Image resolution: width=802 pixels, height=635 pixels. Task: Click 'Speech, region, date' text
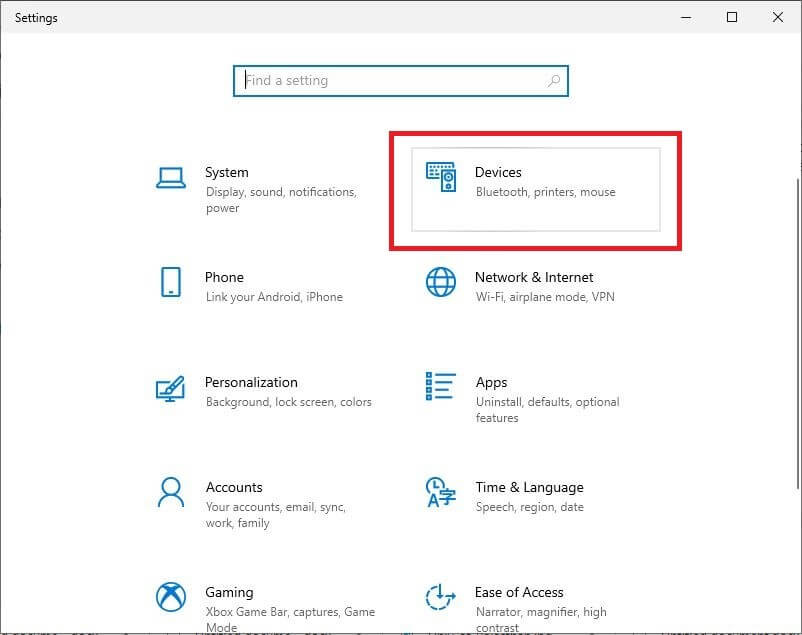coord(529,507)
